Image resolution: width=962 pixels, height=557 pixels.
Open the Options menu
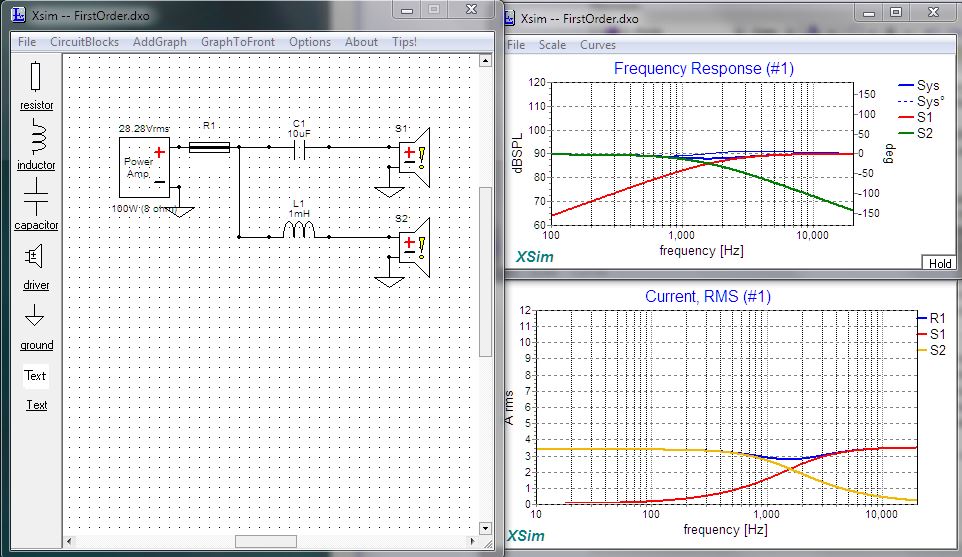pos(310,42)
